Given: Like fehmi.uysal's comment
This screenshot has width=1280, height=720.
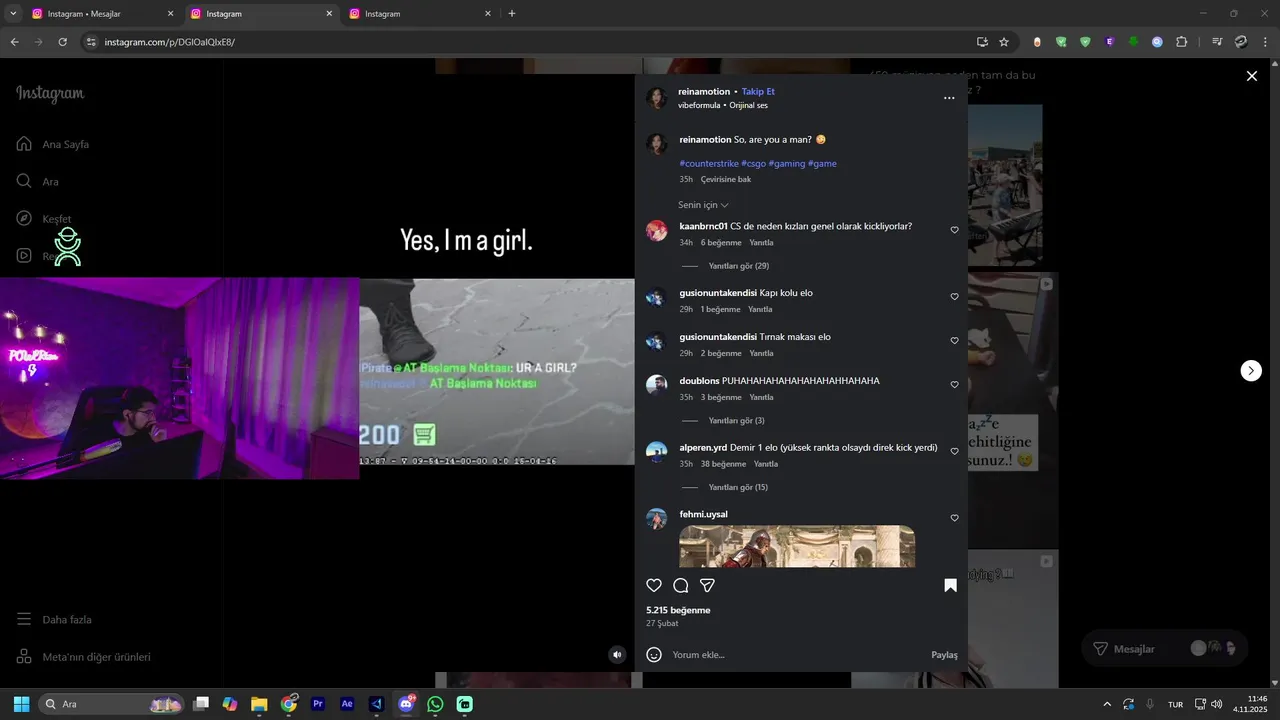Looking at the screenshot, I should pyautogui.click(x=954, y=518).
